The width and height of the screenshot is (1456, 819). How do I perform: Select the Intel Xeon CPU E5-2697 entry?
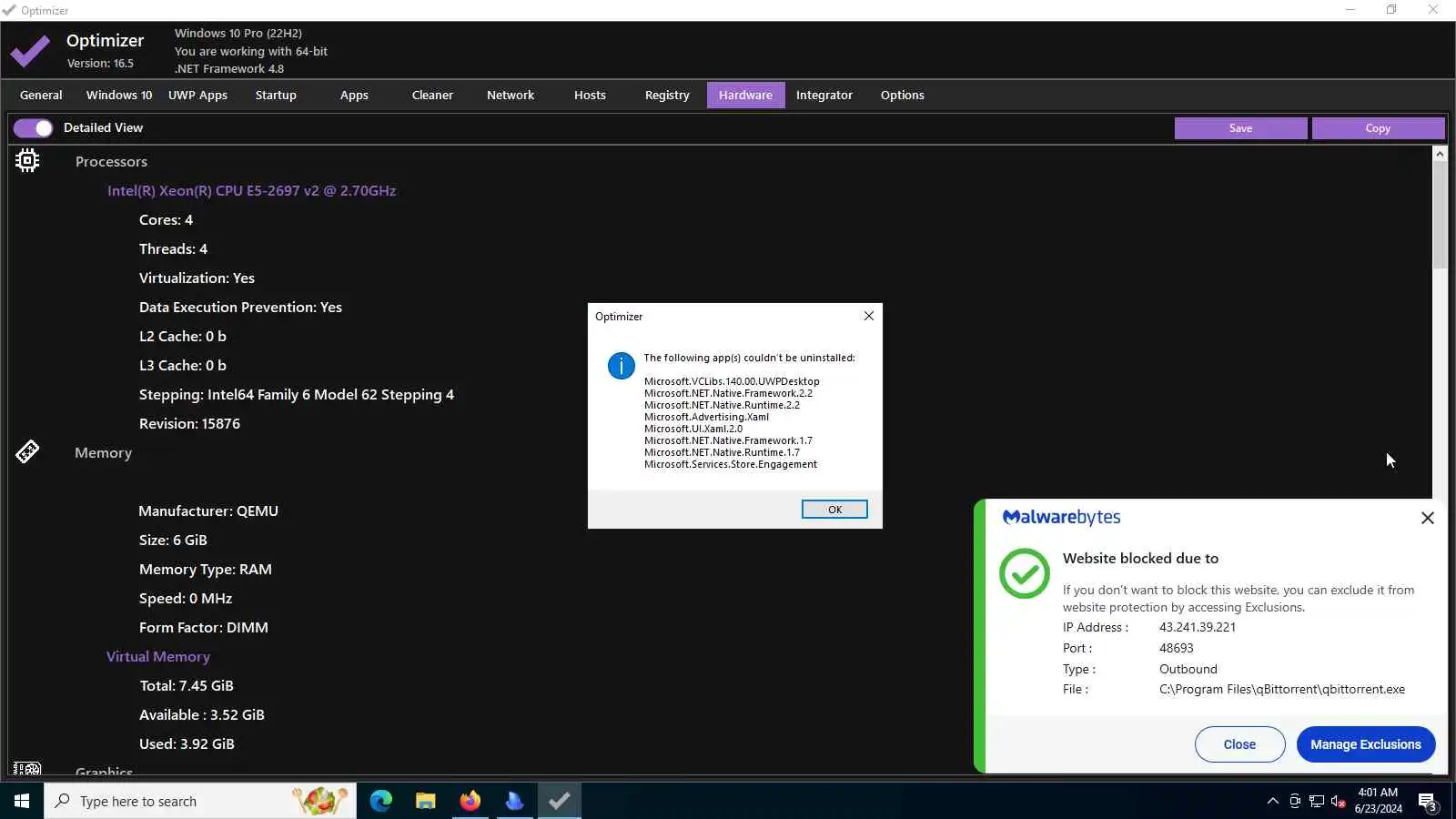251,190
